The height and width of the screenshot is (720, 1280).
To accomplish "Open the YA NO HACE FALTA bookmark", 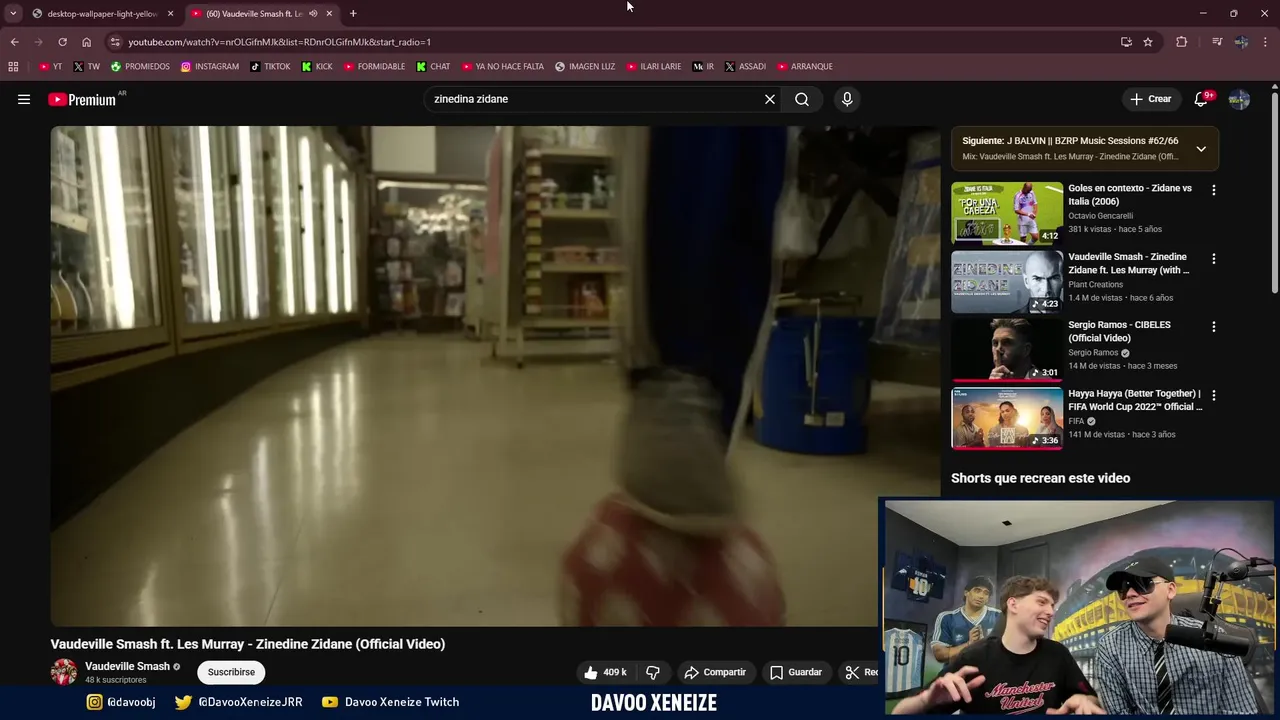I will (503, 66).
